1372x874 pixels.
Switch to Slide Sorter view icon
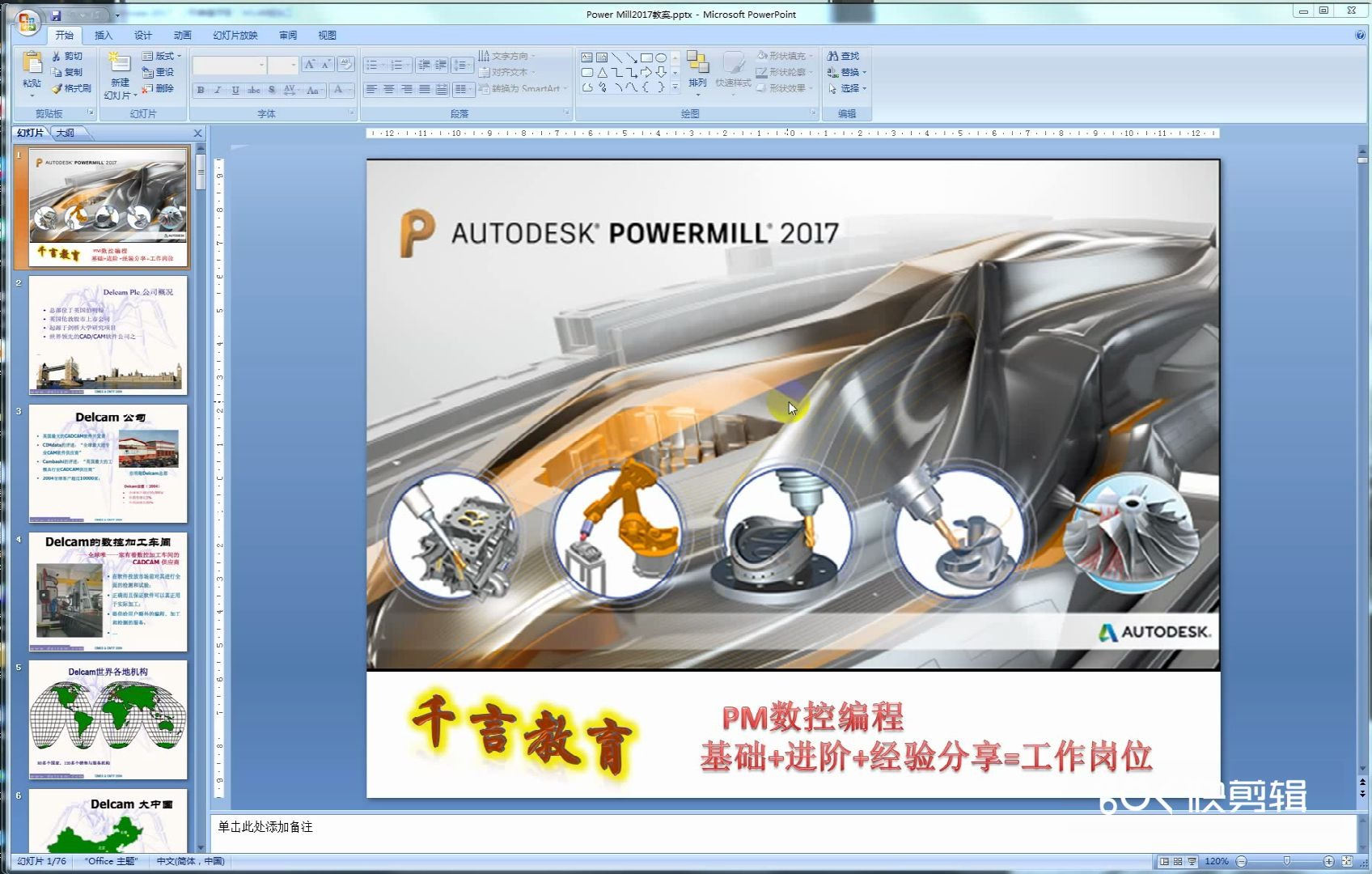click(1176, 862)
